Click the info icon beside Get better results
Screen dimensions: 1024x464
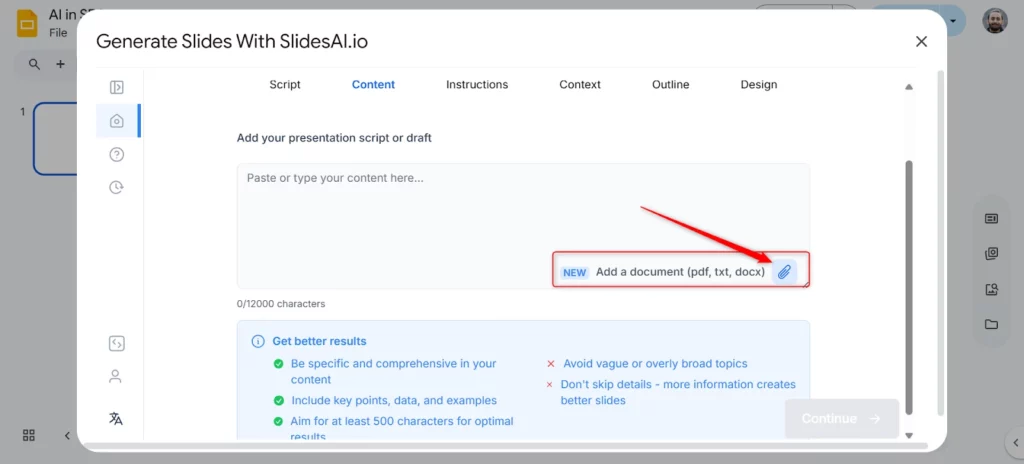(258, 341)
